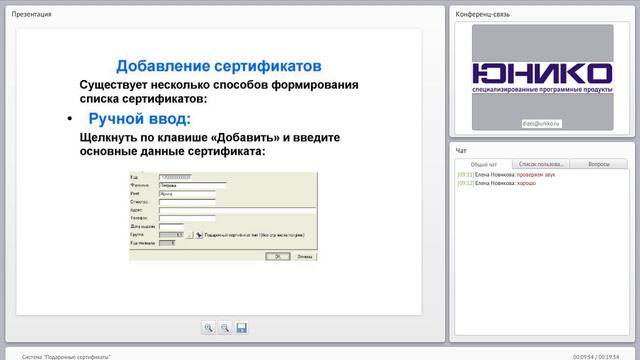Open the Общий чат tab
This screenshot has height=360, width=640.
tap(484, 164)
